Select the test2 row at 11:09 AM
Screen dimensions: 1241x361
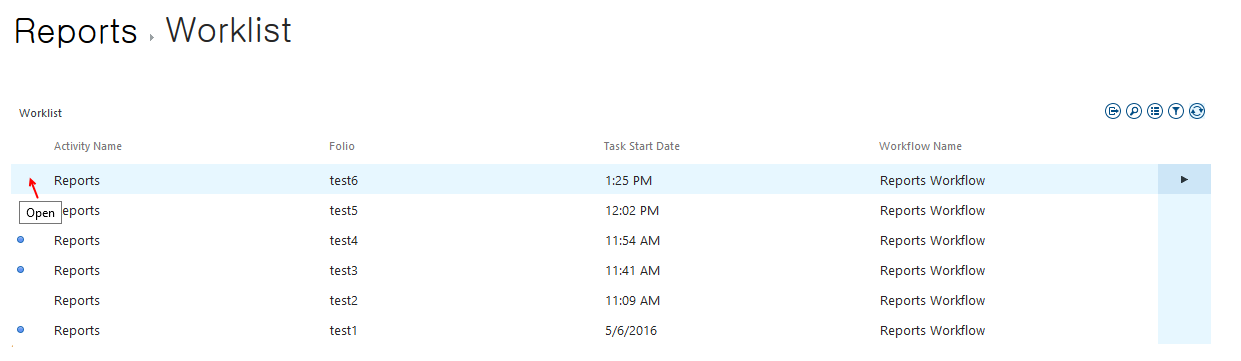pyautogui.click(x=610, y=300)
